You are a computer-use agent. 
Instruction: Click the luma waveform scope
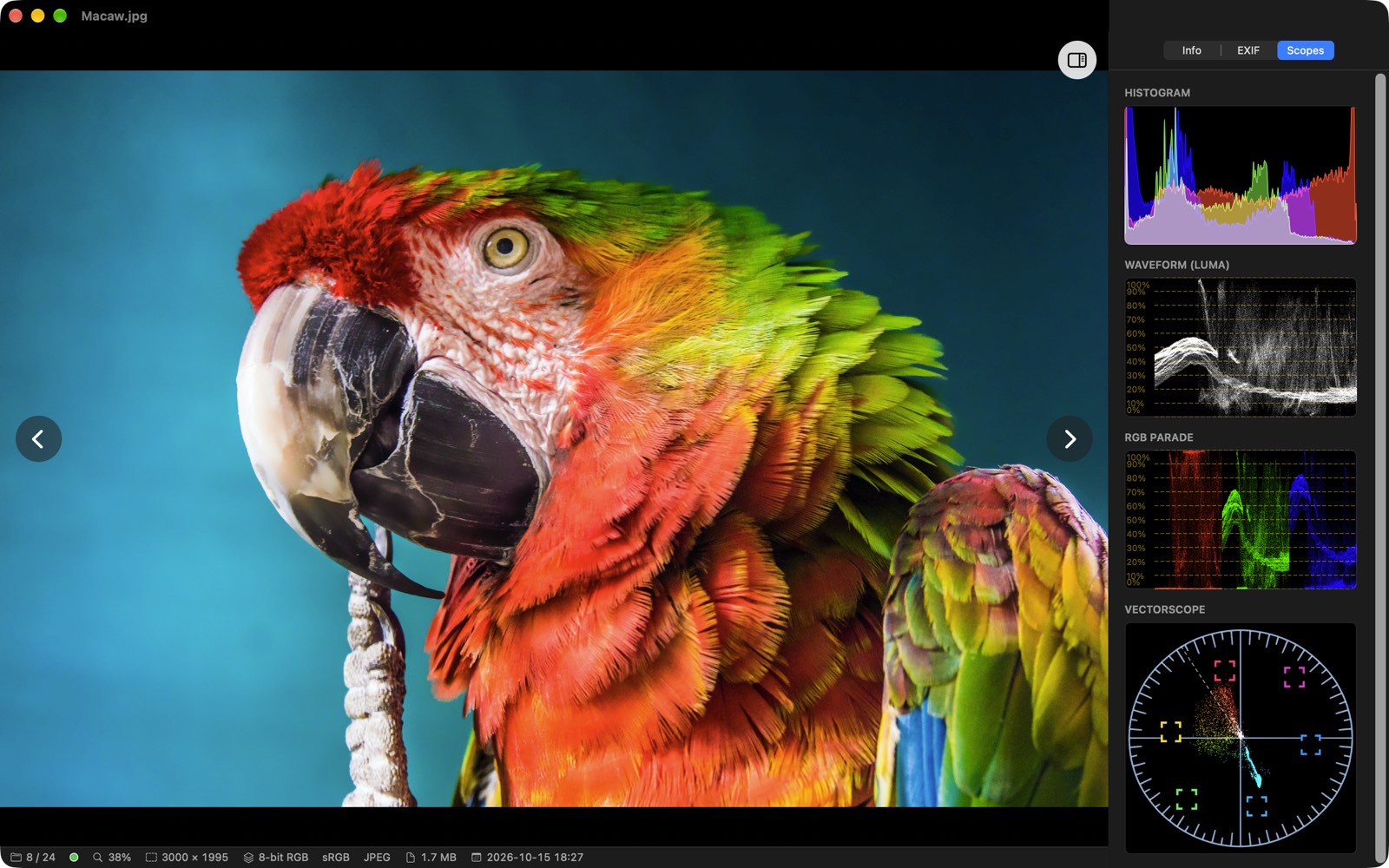(1240, 347)
